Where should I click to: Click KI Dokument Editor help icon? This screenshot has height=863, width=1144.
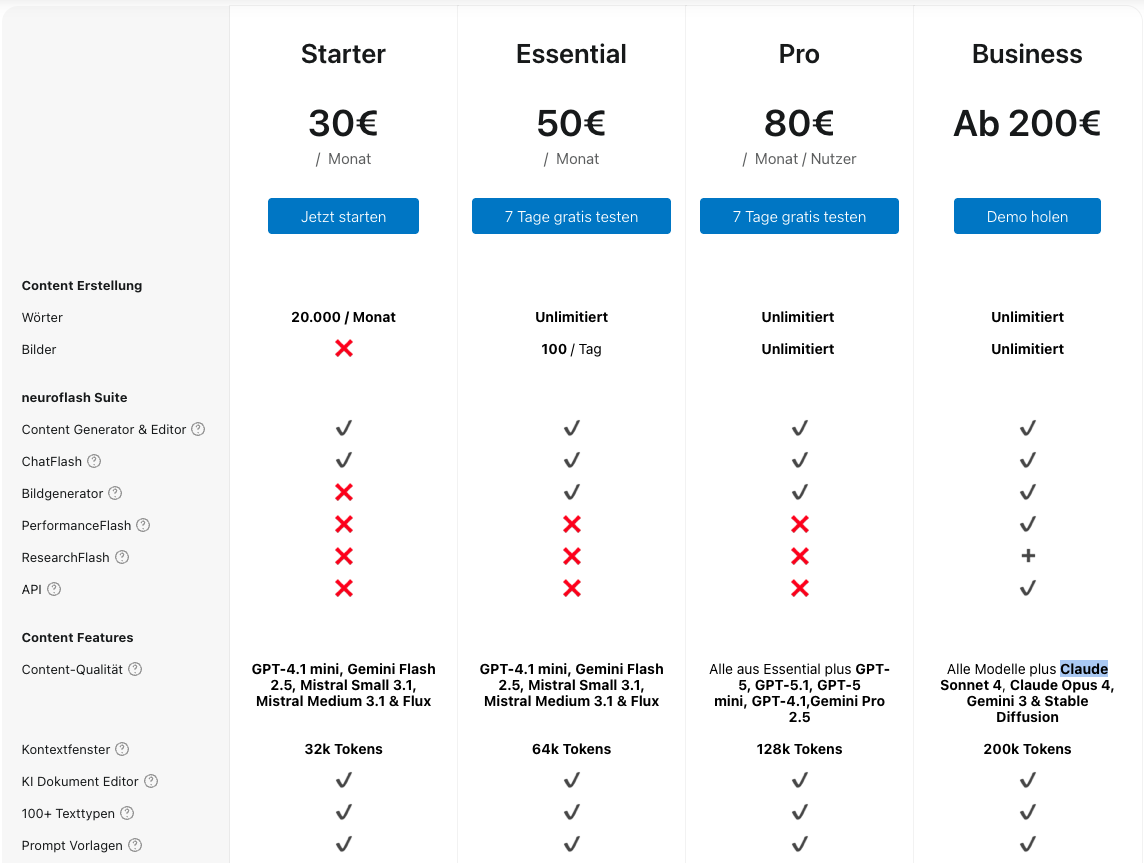(x=151, y=781)
